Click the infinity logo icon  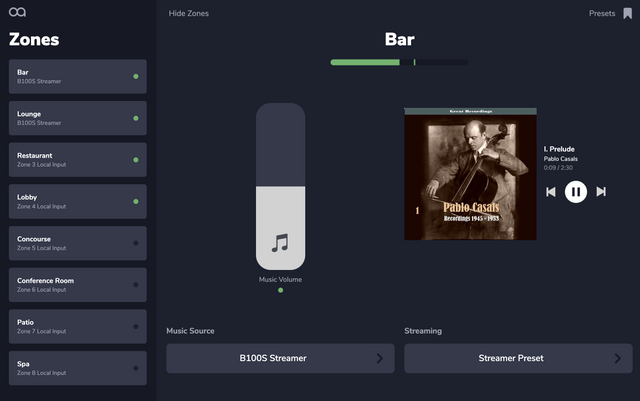click(x=17, y=12)
